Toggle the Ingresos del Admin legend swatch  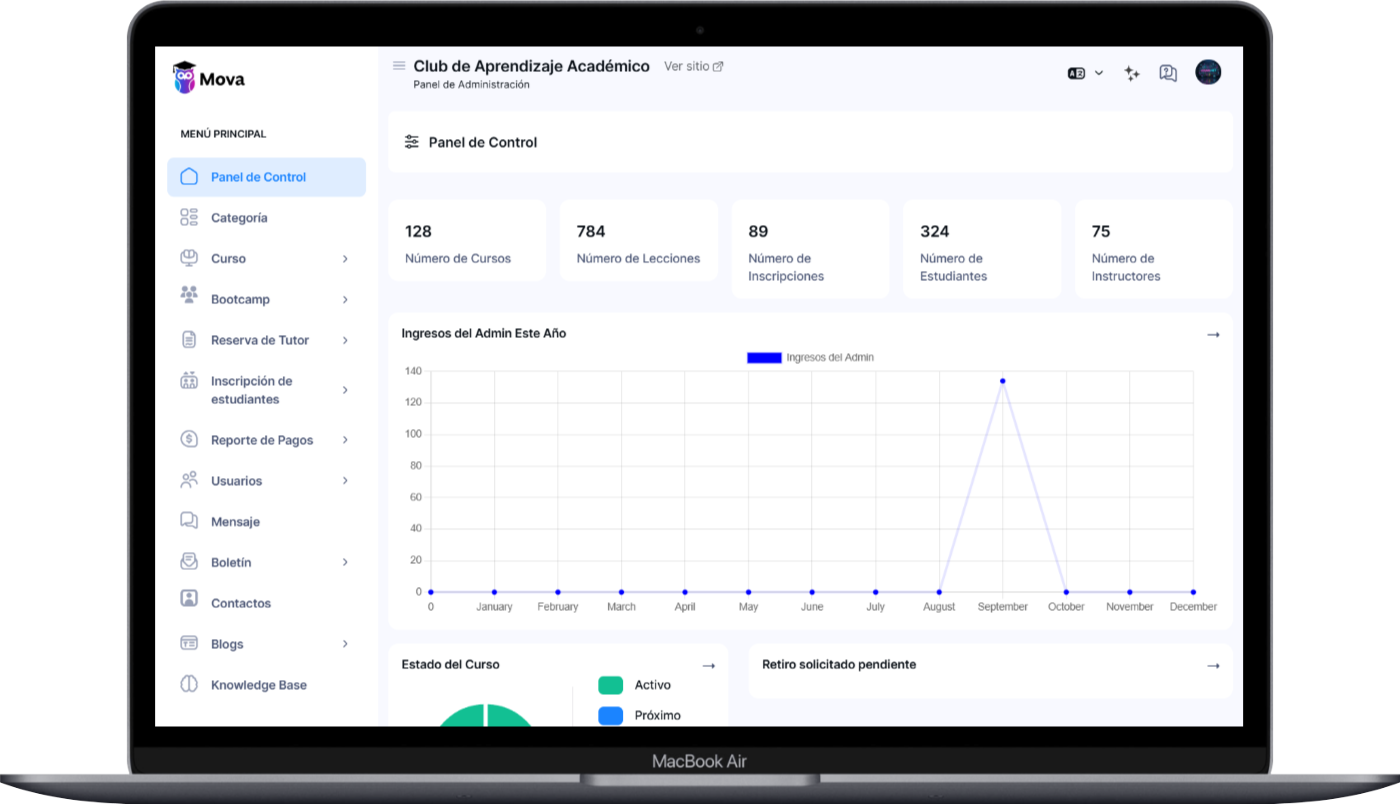click(764, 357)
